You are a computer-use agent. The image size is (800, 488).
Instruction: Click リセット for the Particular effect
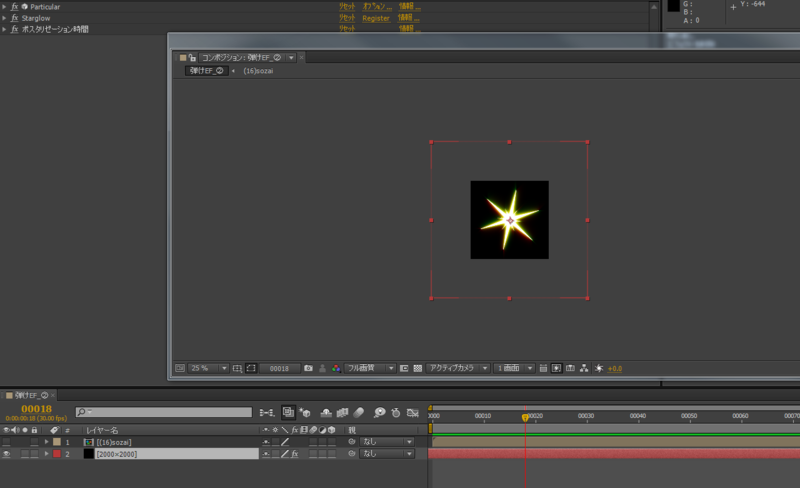click(347, 7)
